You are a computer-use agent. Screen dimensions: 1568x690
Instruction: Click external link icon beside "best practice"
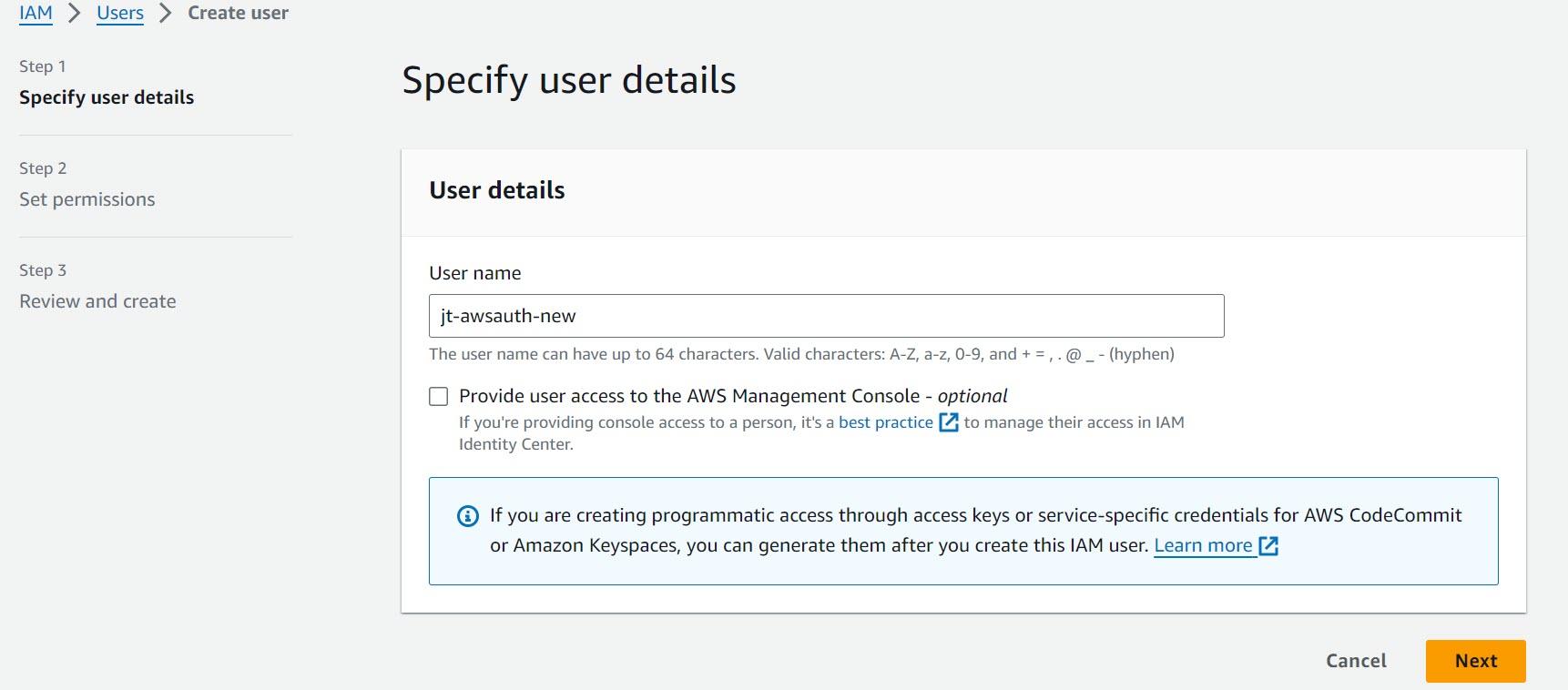pyautogui.click(x=950, y=422)
